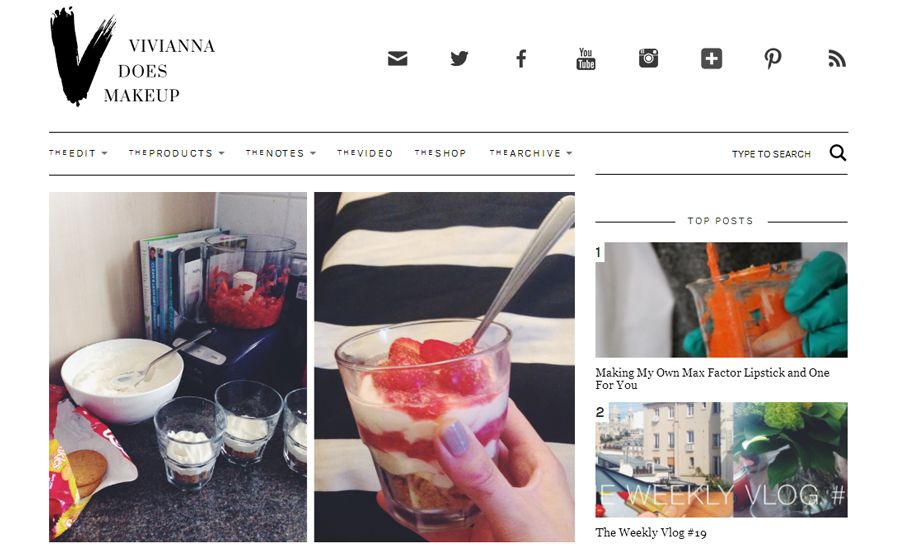
Task: Open Making My Own Max Factor Lipstick link
Action: tap(712, 378)
